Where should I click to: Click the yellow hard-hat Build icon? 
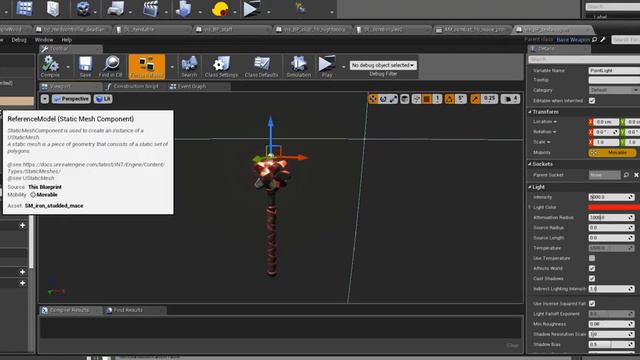pos(220,9)
